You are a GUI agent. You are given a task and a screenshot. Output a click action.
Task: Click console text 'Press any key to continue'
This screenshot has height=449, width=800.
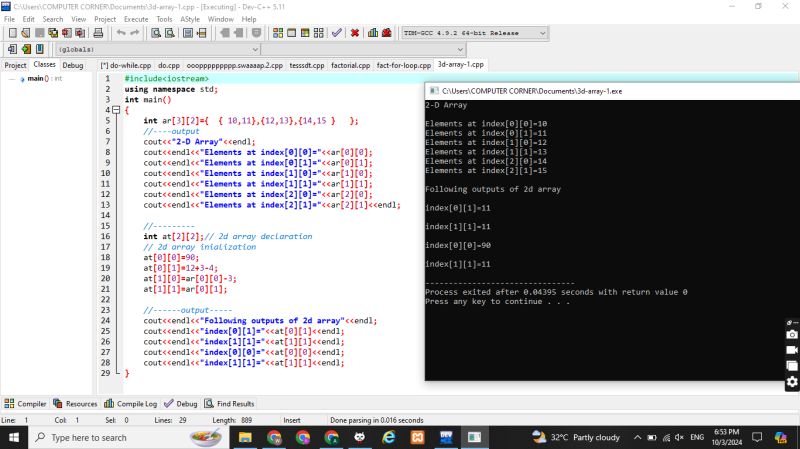click(x=484, y=302)
